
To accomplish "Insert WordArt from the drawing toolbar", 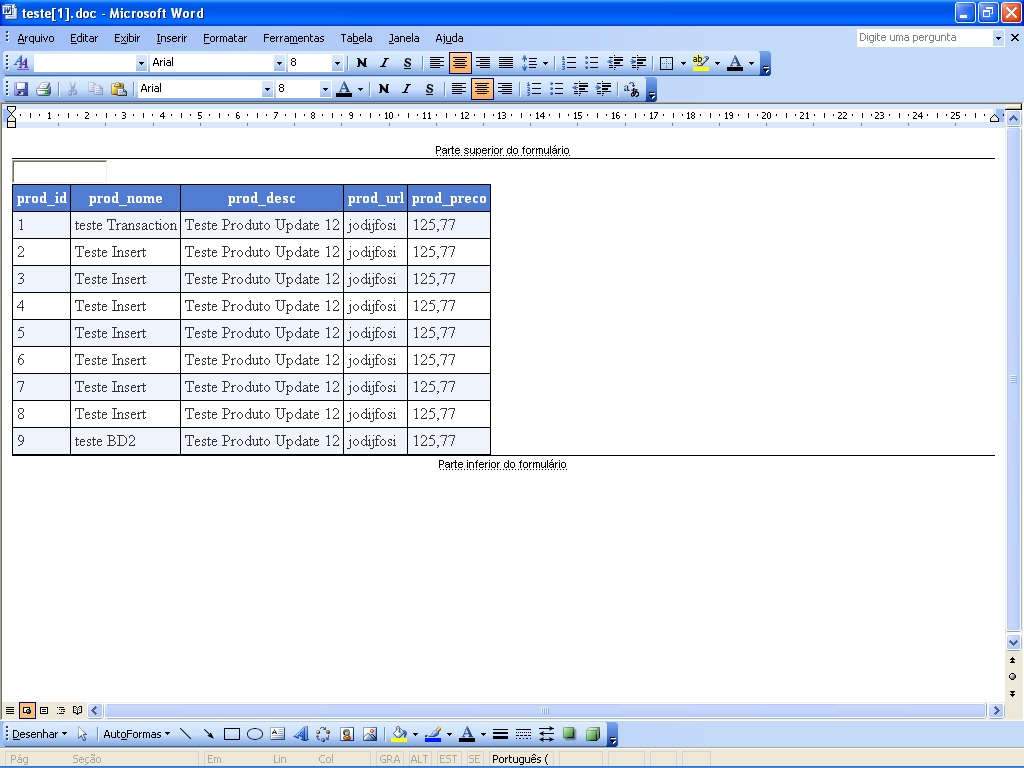I will (x=301, y=734).
